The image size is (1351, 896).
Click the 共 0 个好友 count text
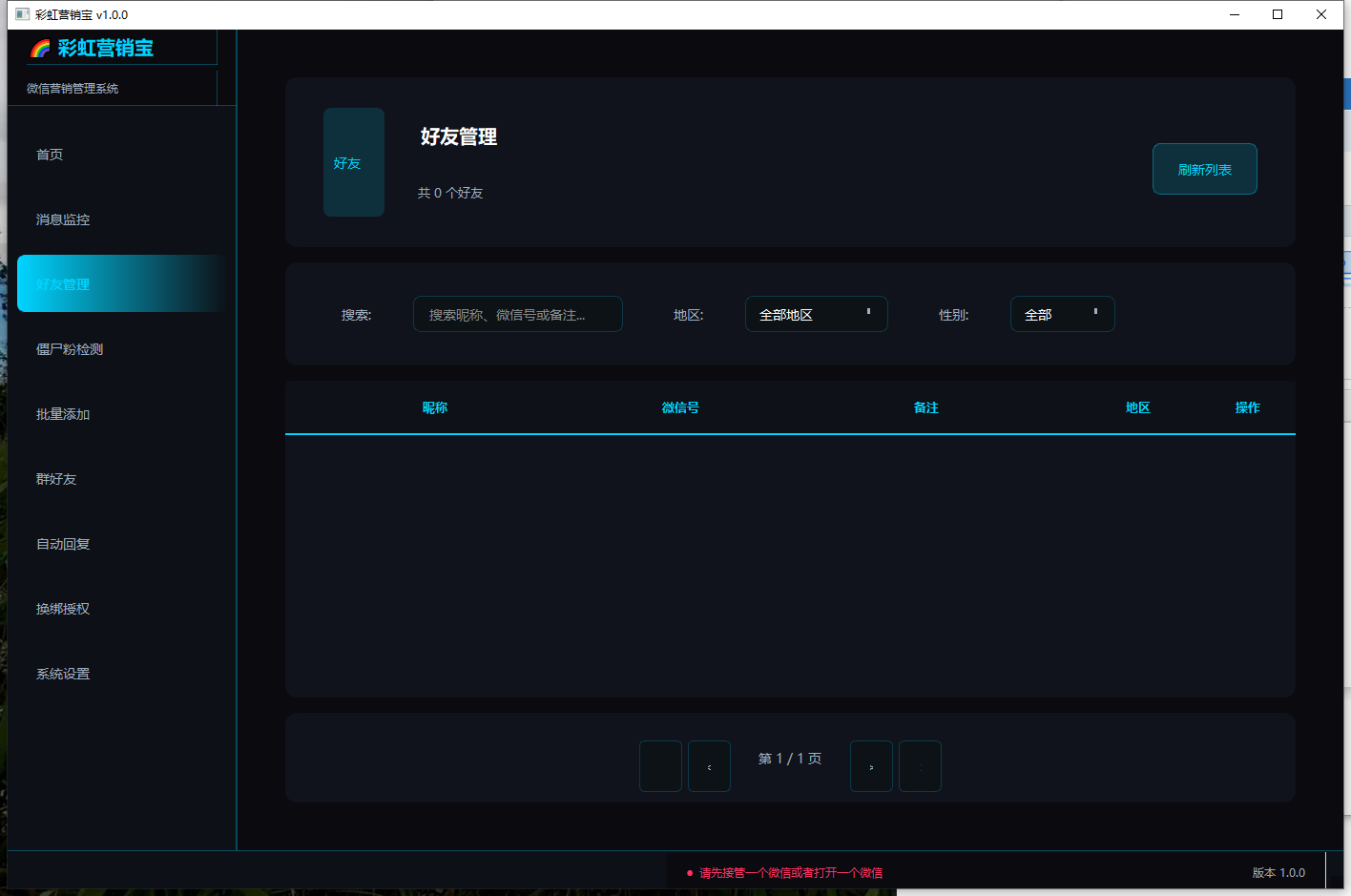(450, 193)
